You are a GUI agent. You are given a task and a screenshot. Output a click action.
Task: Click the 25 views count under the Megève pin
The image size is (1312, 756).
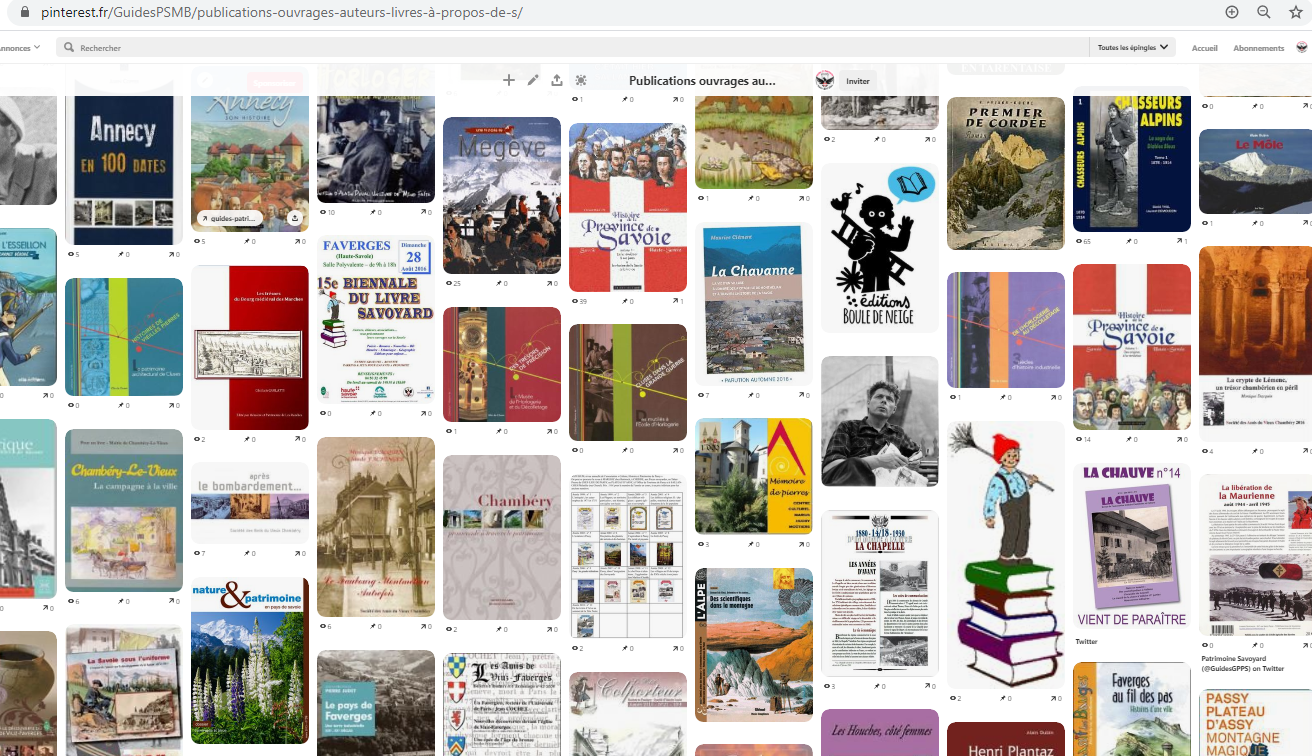pos(453,283)
